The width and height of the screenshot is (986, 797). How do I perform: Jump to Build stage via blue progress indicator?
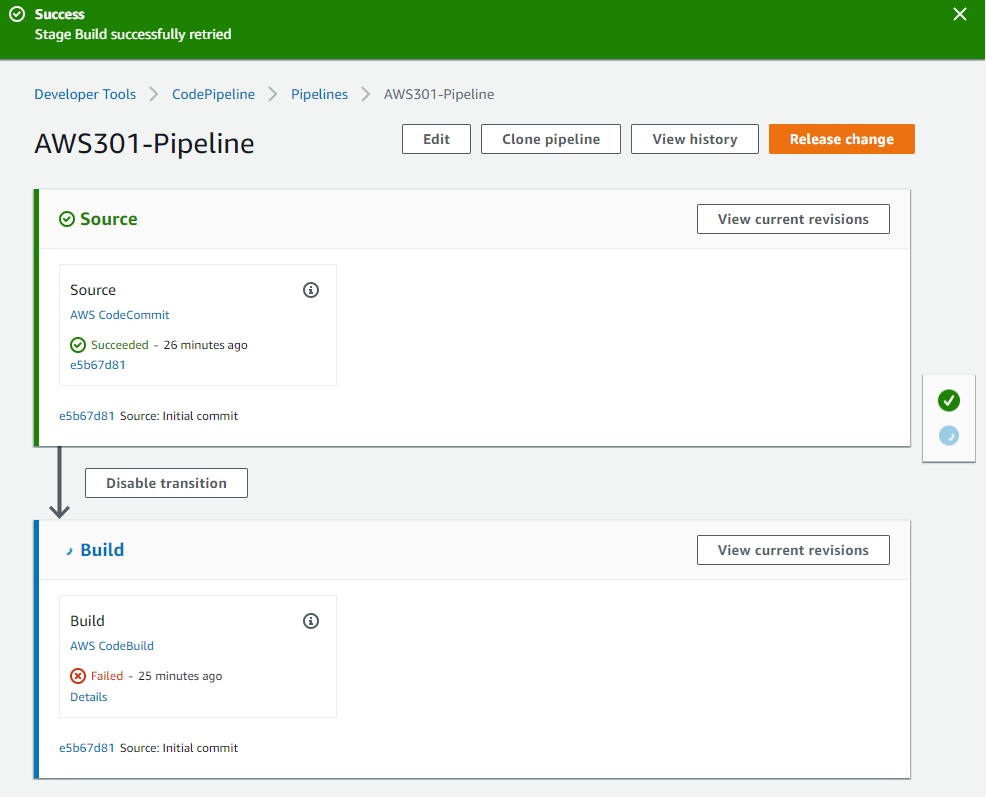coord(948,435)
